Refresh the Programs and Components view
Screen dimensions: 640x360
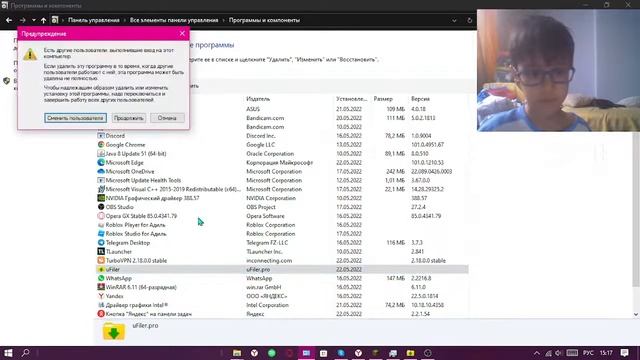point(469,20)
